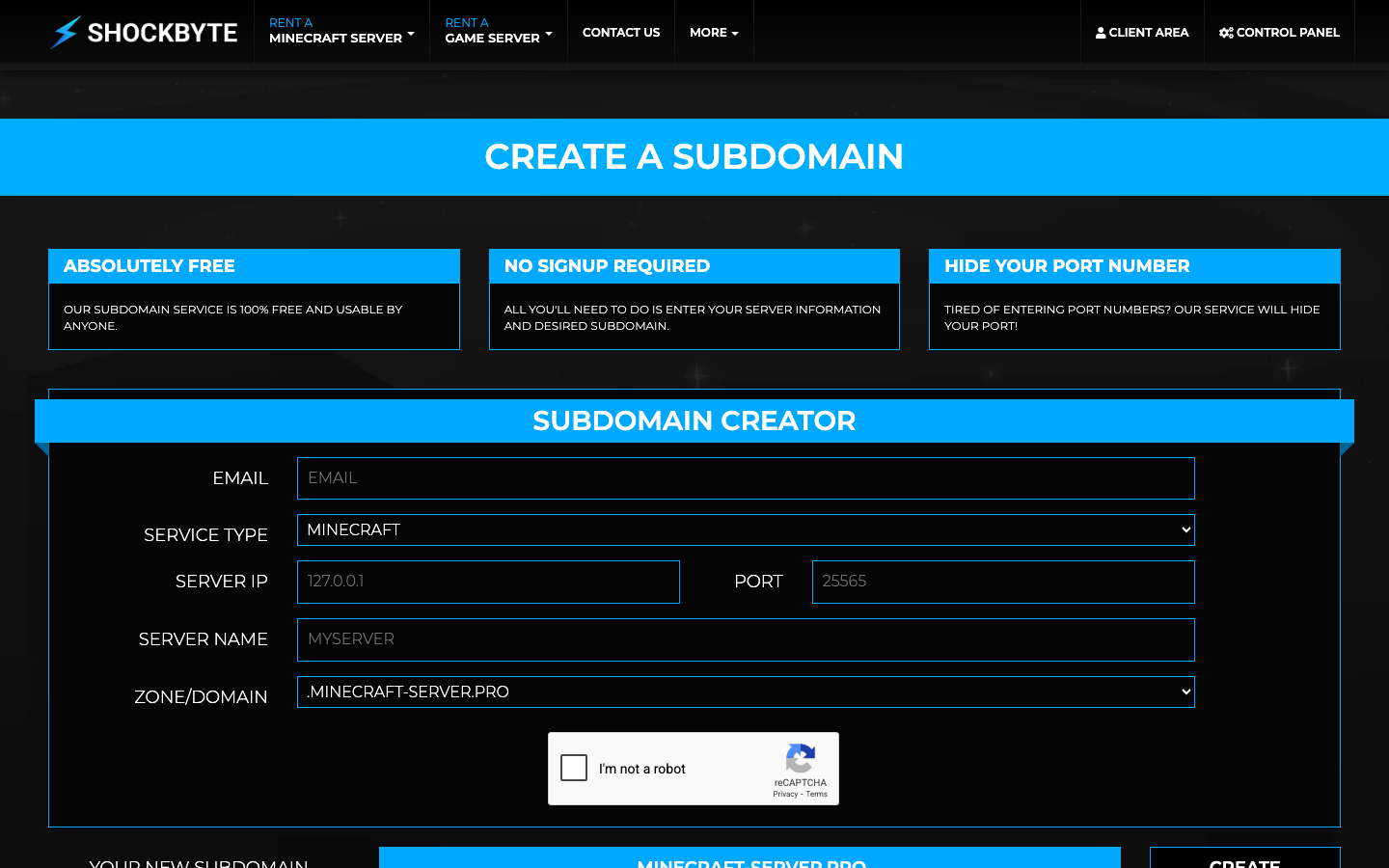Check the I'm not a robot checkbox
Viewport: 1389px width, 868px height.
coord(574,768)
